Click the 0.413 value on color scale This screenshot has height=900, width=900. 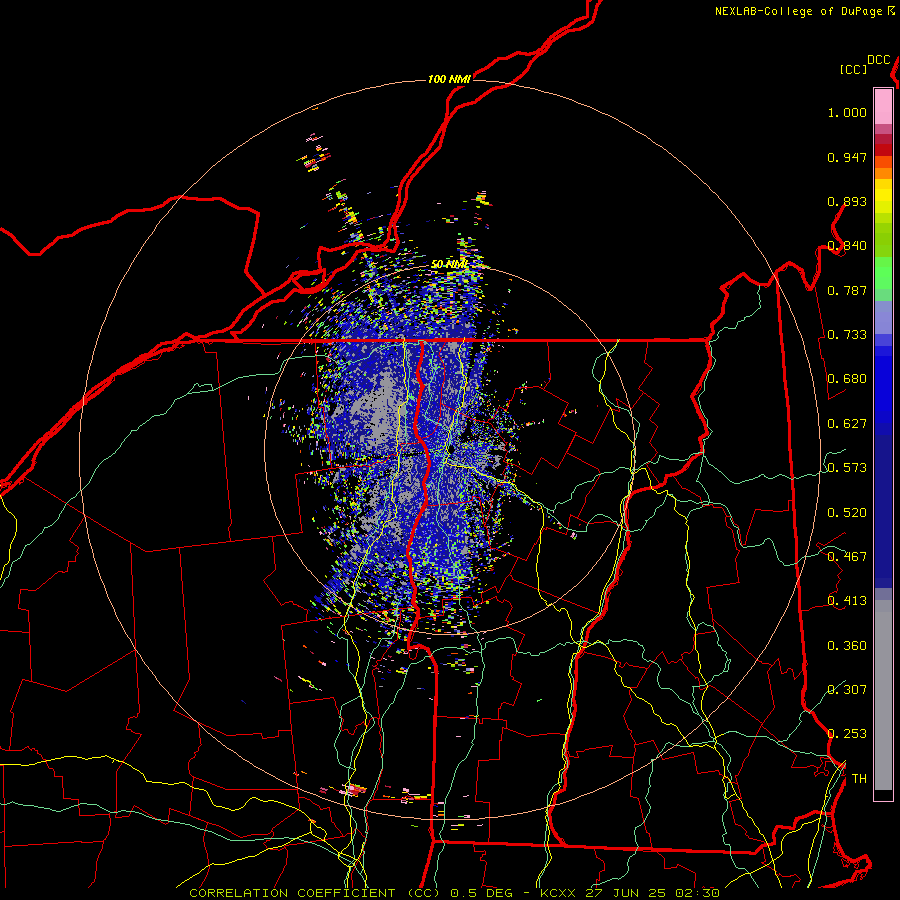pyautogui.click(x=847, y=601)
